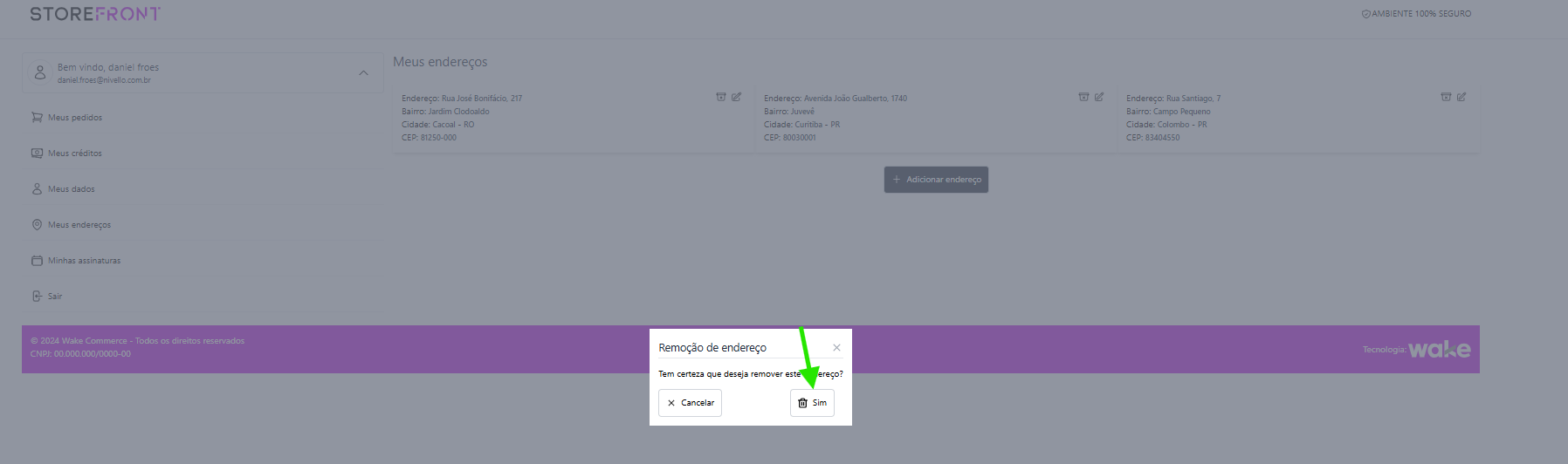Click the person icon beside Meus dados
This screenshot has height=464, width=1568.
(37, 188)
